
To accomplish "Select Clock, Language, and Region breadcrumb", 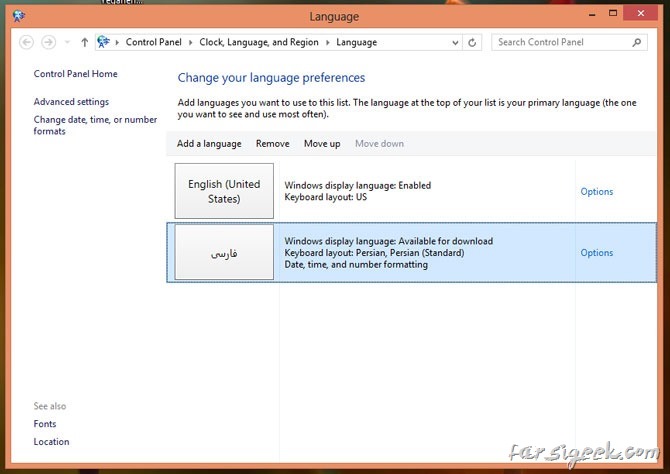I will 259,42.
